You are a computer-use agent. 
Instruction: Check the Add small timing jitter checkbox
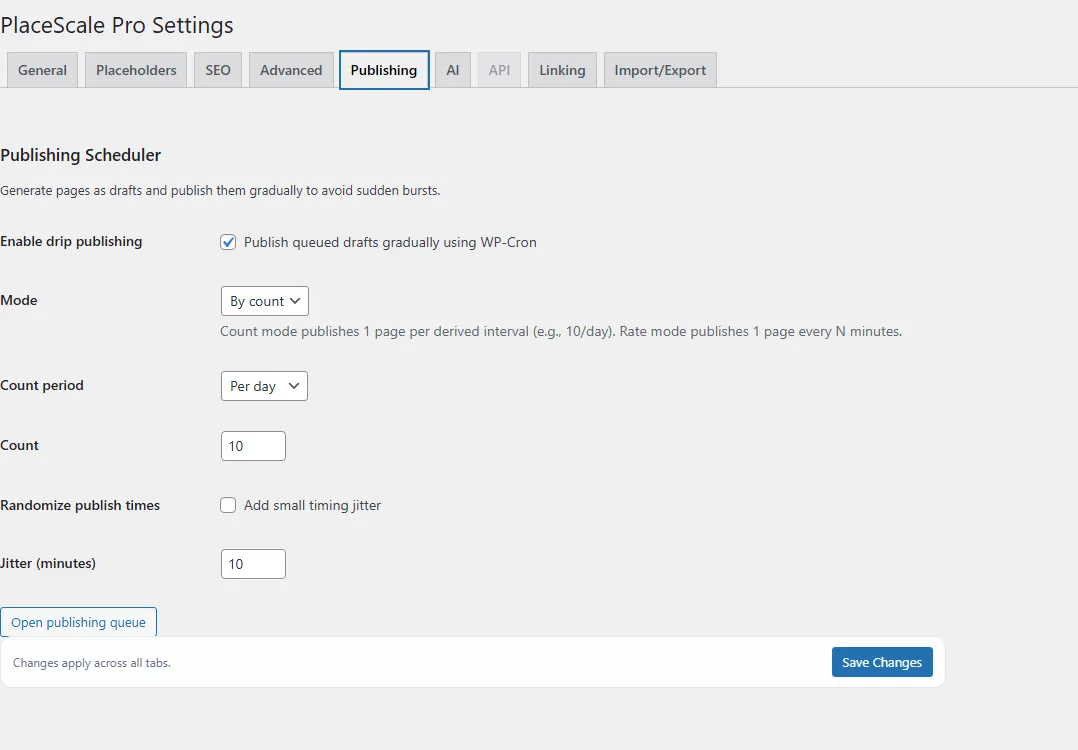click(x=228, y=505)
